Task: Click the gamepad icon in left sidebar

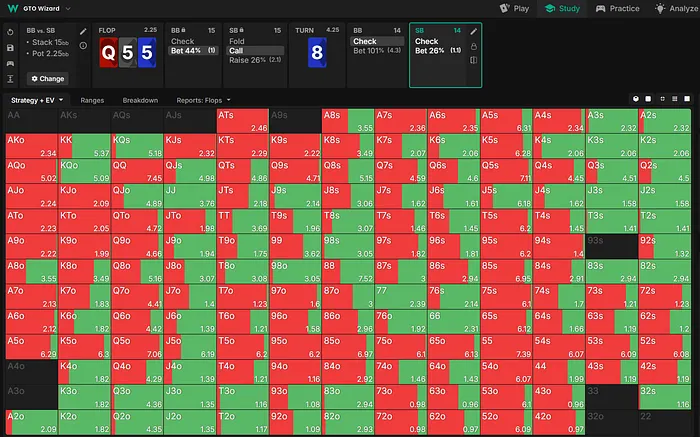Action: tap(9, 63)
